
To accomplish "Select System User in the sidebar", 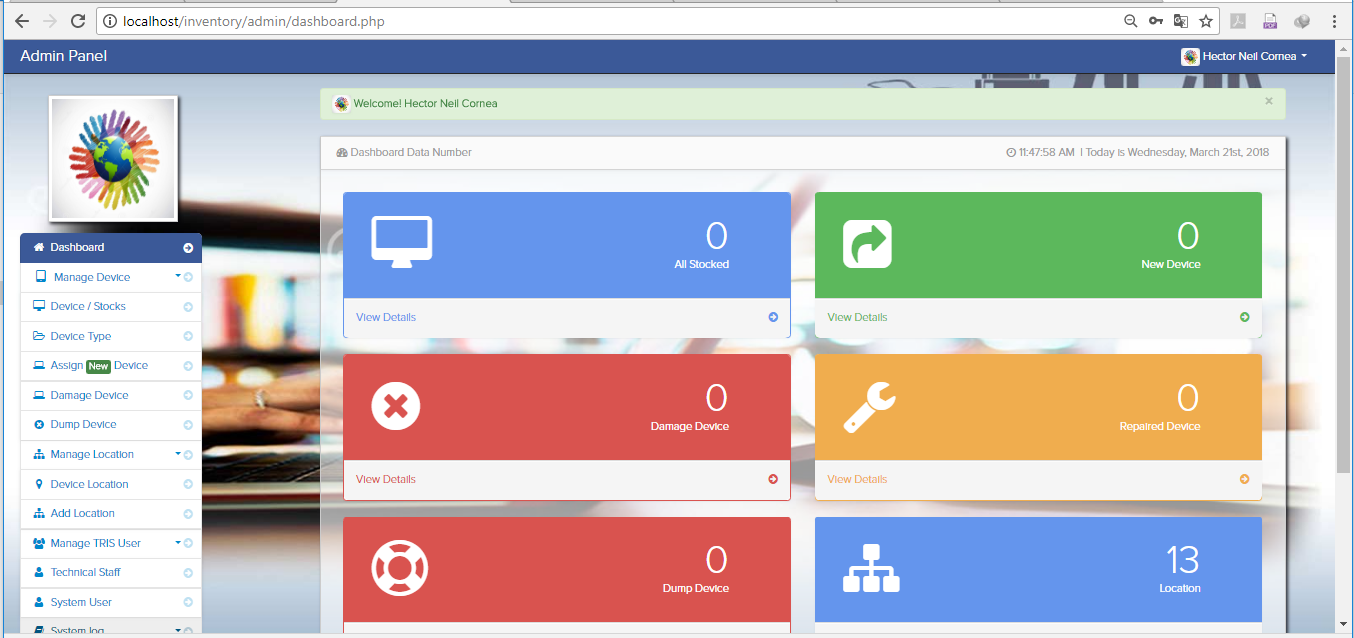I will pos(82,602).
